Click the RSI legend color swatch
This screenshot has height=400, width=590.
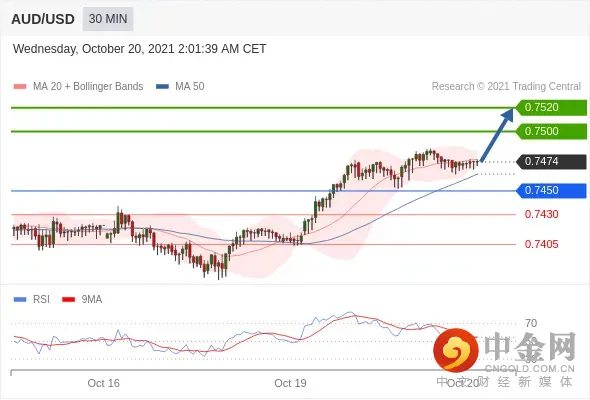(x=20, y=300)
